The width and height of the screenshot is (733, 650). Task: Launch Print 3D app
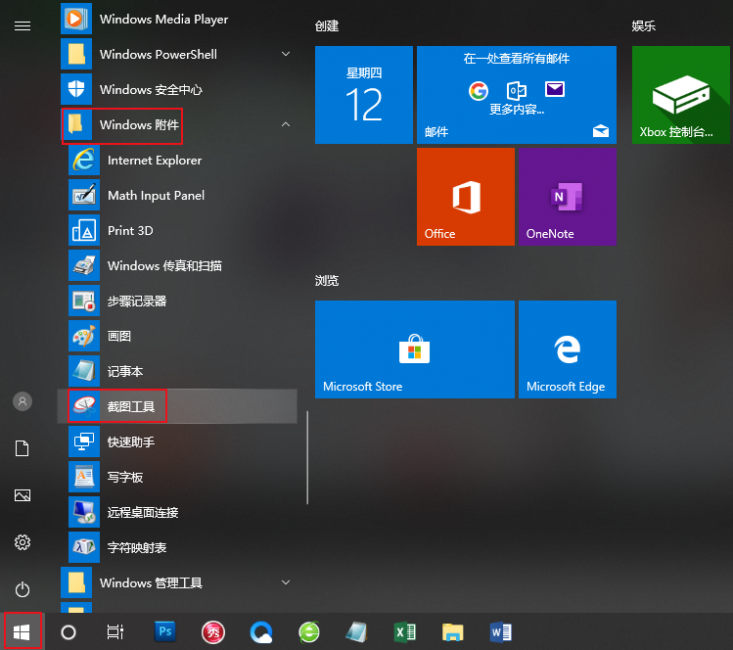[177, 230]
